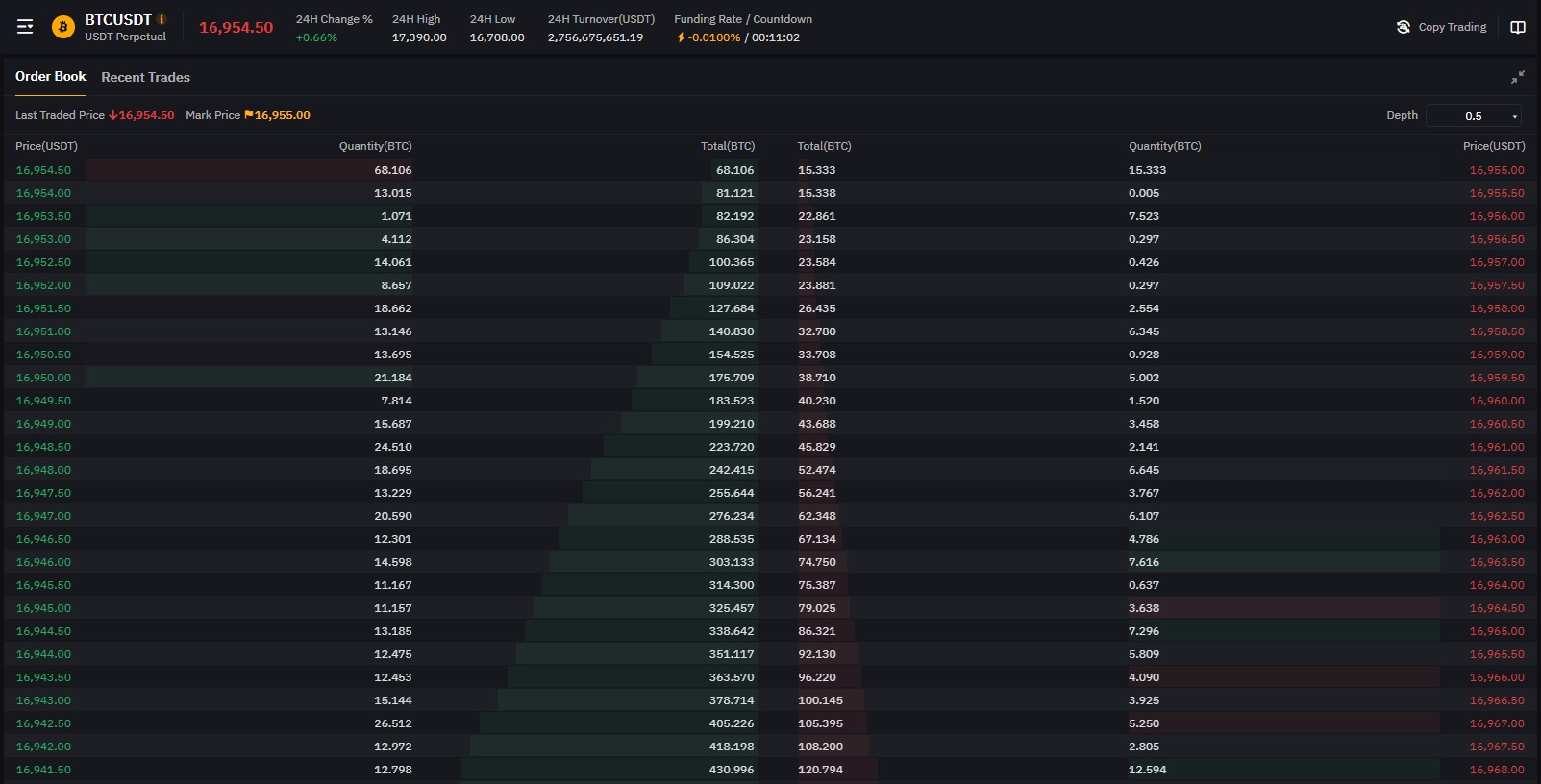Viewport: 1541px width, 784px height.
Task: Click the funding rate value -0.0100%
Action: (714, 37)
